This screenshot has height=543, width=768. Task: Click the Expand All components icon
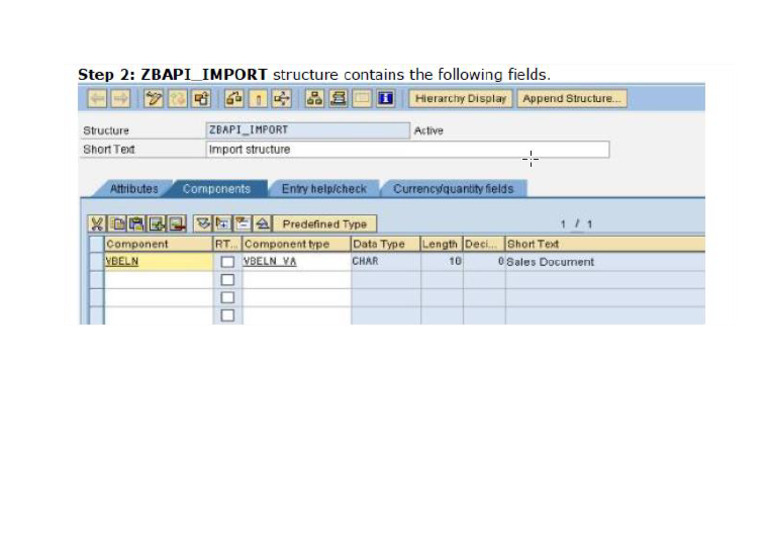(203, 224)
